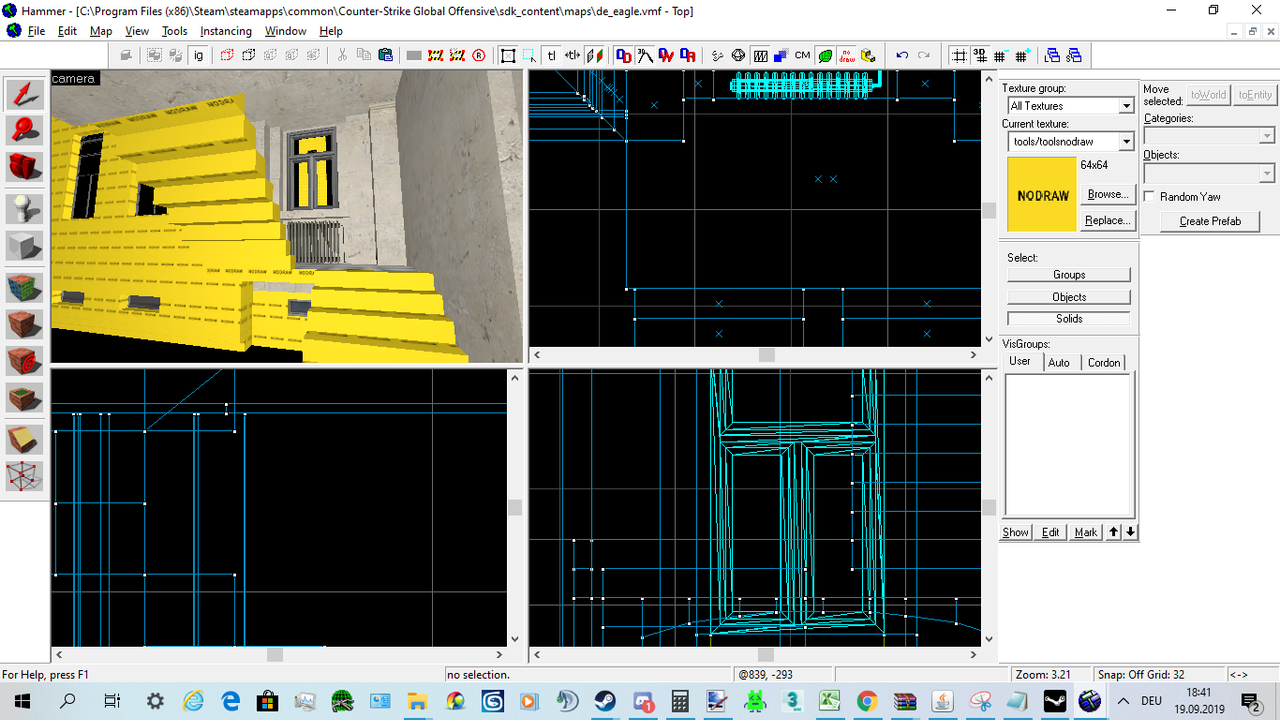The height and width of the screenshot is (720, 1280).
Task: Click the Copy icon in toolbar
Action: point(364,55)
